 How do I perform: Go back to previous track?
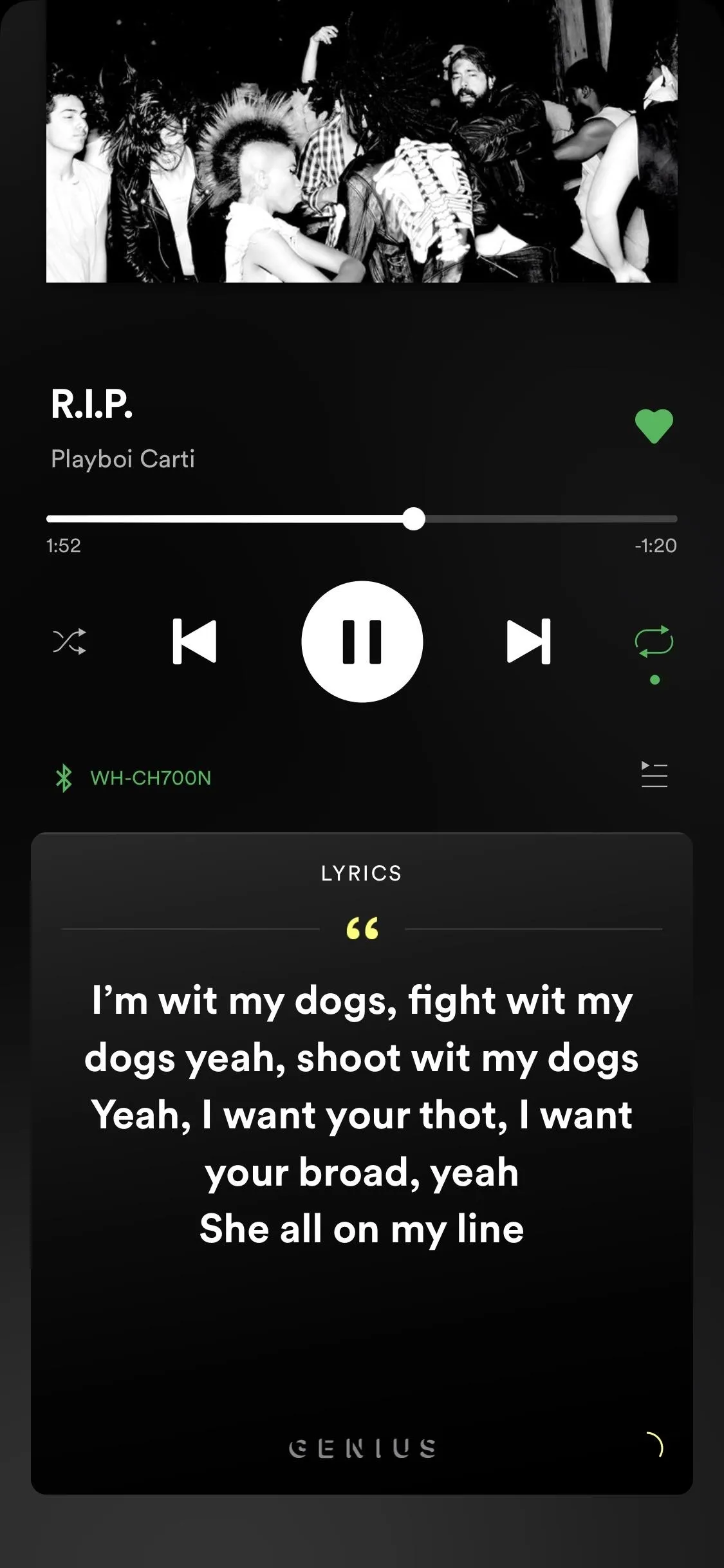pyautogui.click(x=194, y=642)
